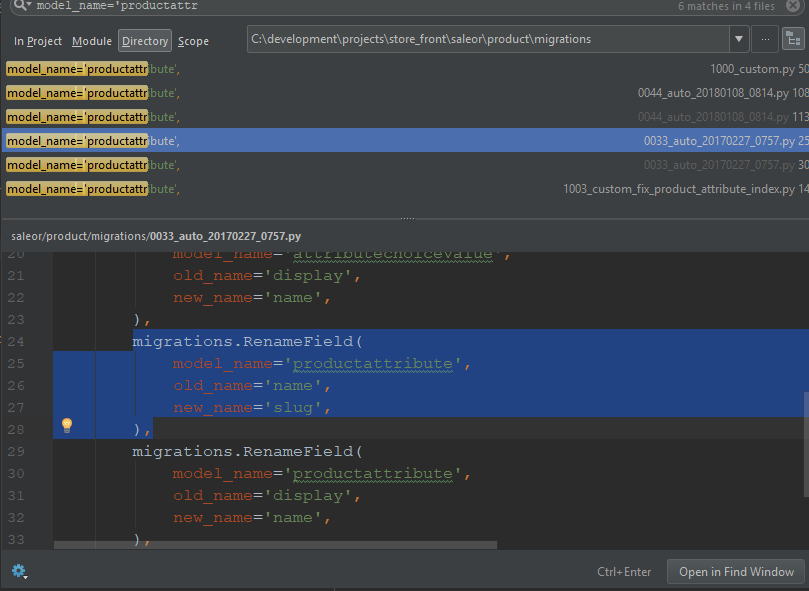The image size is (809, 591).
Task: Click line number 24 in gutter
Action: coord(16,342)
